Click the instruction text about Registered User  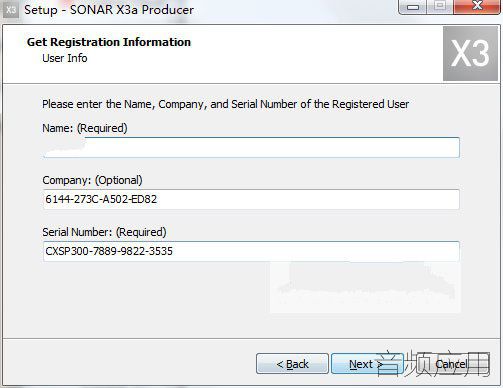[225, 104]
